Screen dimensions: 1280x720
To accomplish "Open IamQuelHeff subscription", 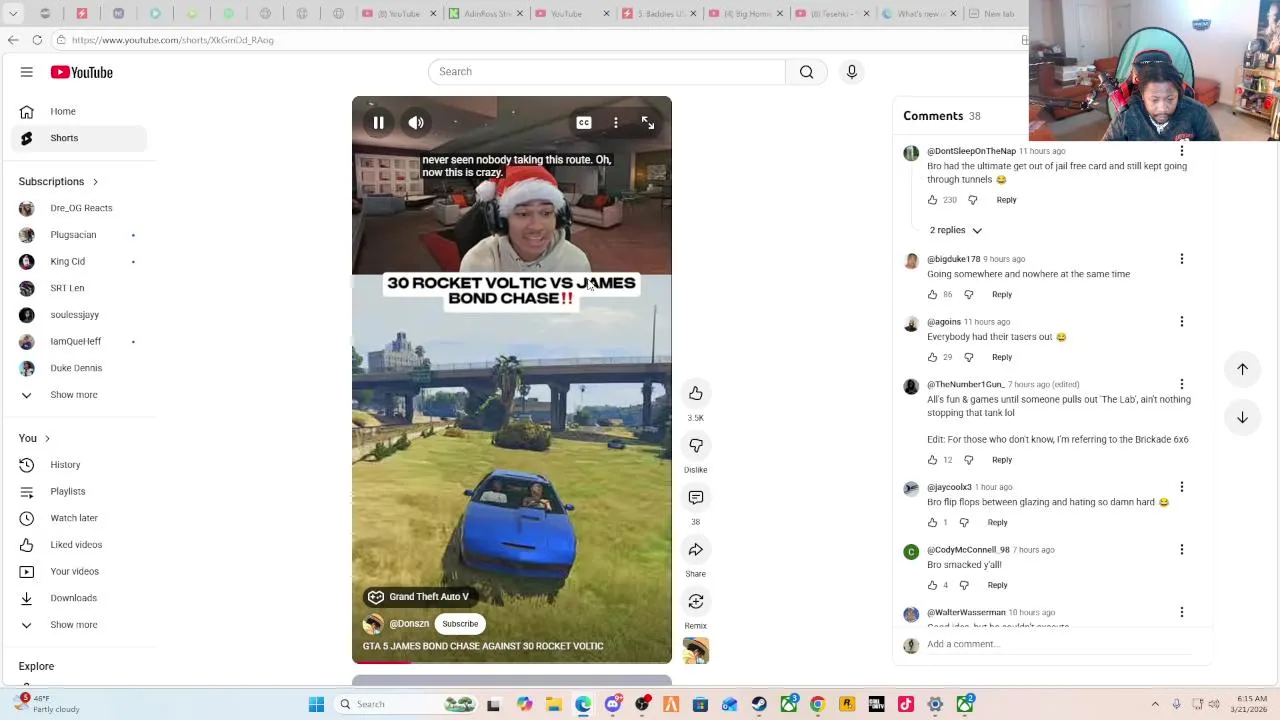I will tap(79, 341).
